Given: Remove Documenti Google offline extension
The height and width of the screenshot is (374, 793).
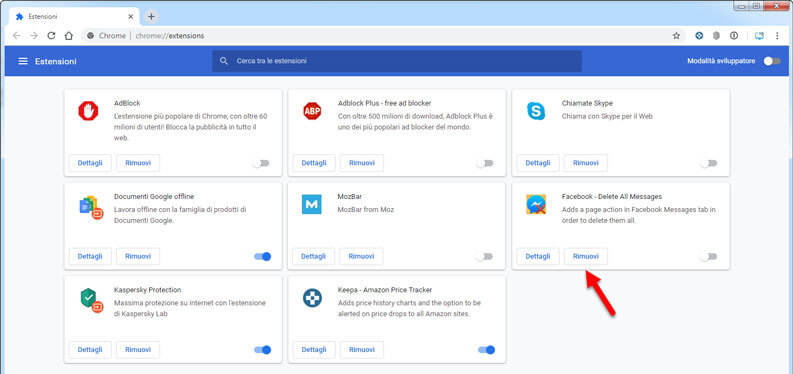Looking at the screenshot, I should (x=138, y=256).
